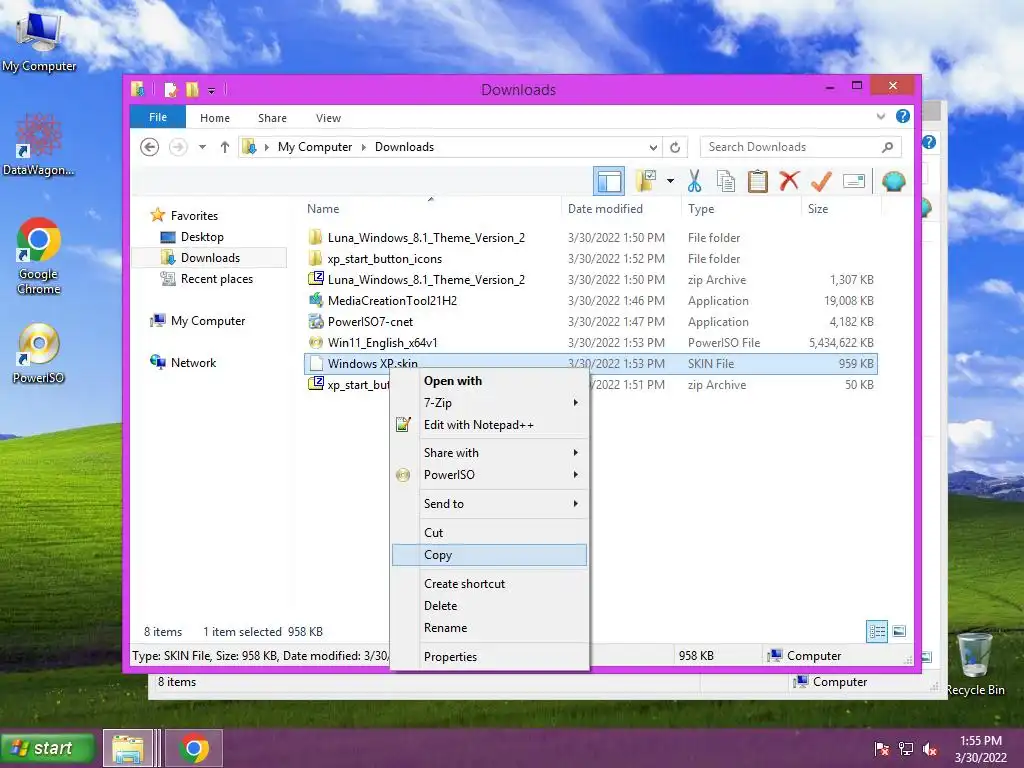Screen dimensions: 1024x768
Task: Select the MediaCreationTool21H2 file
Action: (x=392, y=300)
